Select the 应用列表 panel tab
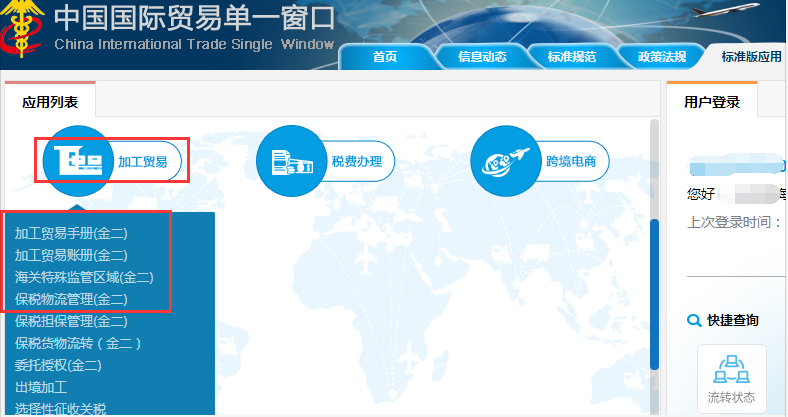Screen dimensions: 788x417 pyautogui.click(x=50, y=102)
